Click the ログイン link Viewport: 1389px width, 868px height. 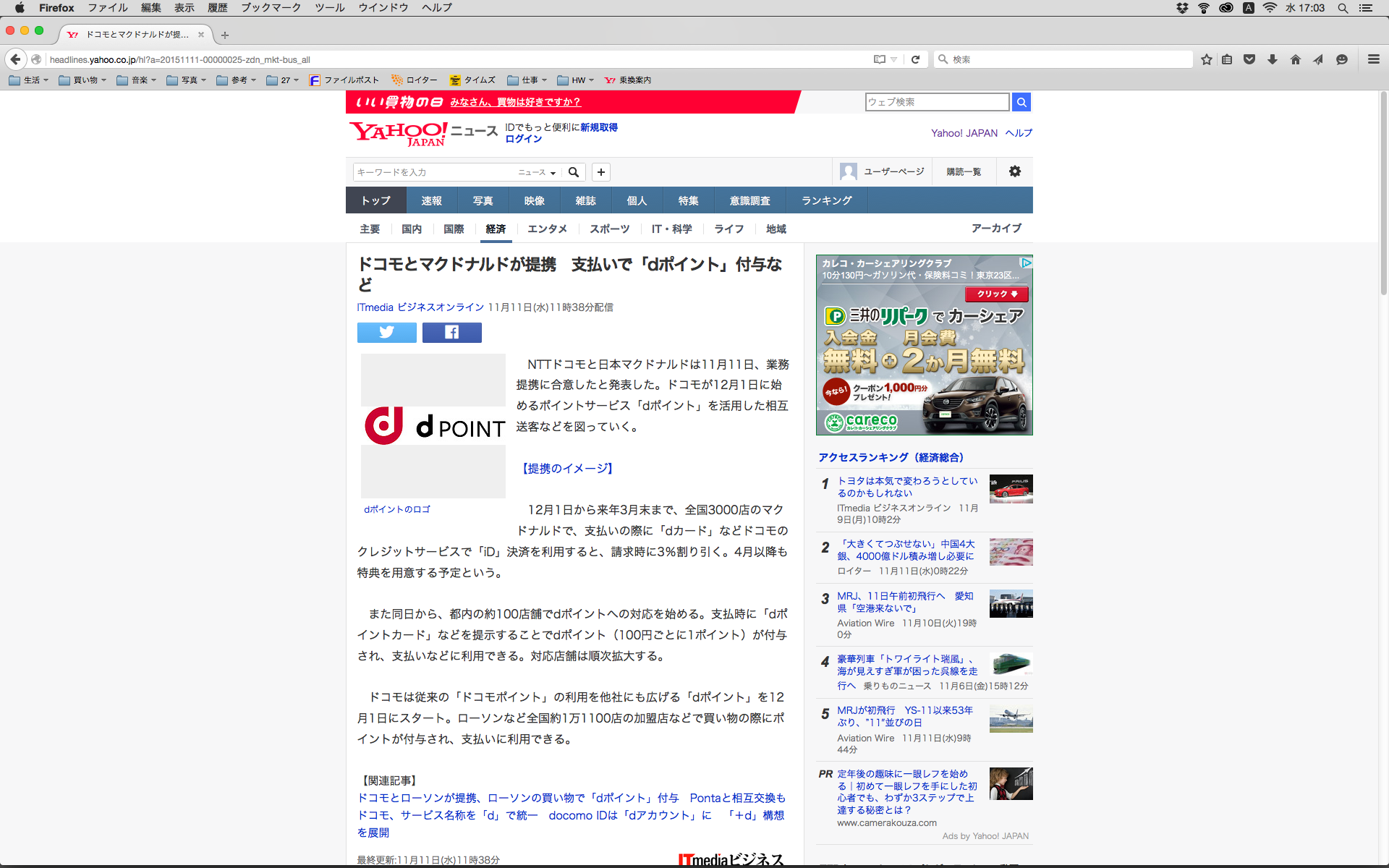(x=523, y=139)
